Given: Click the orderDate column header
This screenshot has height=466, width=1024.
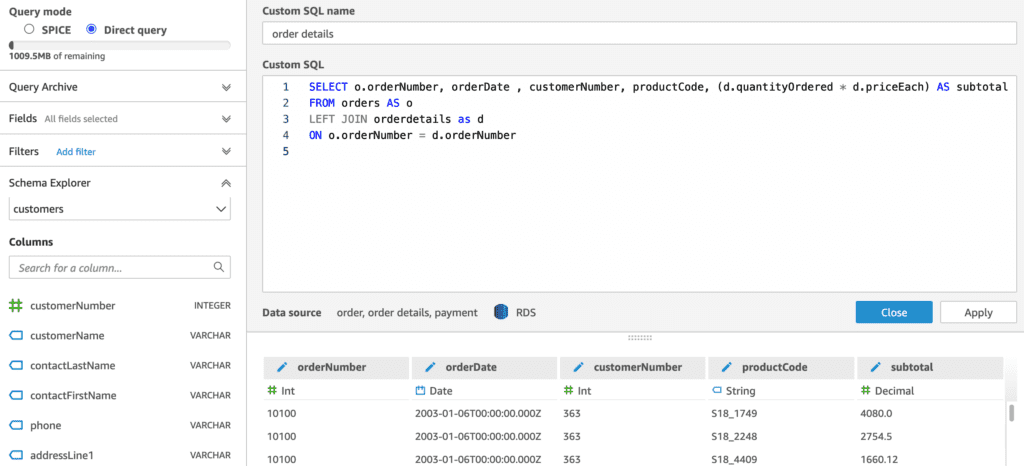Looking at the screenshot, I should [485, 367].
